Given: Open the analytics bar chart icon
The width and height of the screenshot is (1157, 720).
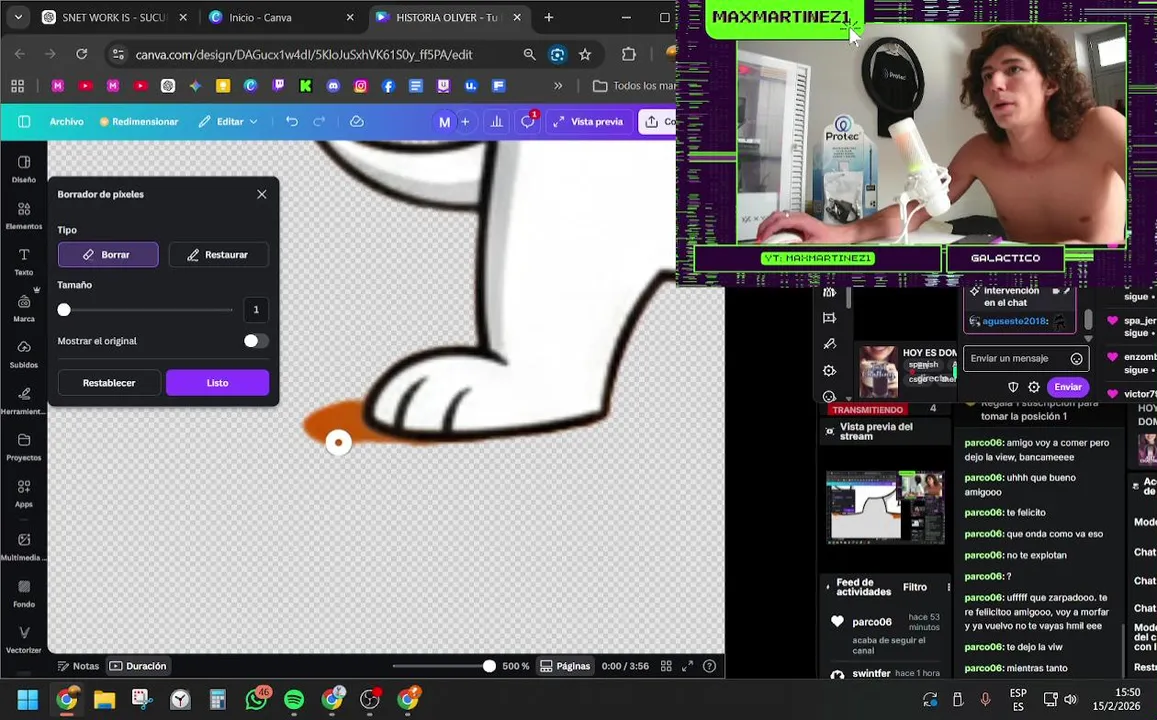Looking at the screenshot, I should pyautogui.click(x=497, y=122).
